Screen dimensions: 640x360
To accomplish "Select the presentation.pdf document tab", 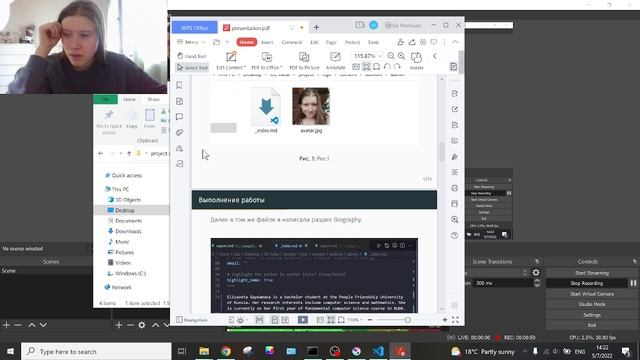I will [263, 28].
